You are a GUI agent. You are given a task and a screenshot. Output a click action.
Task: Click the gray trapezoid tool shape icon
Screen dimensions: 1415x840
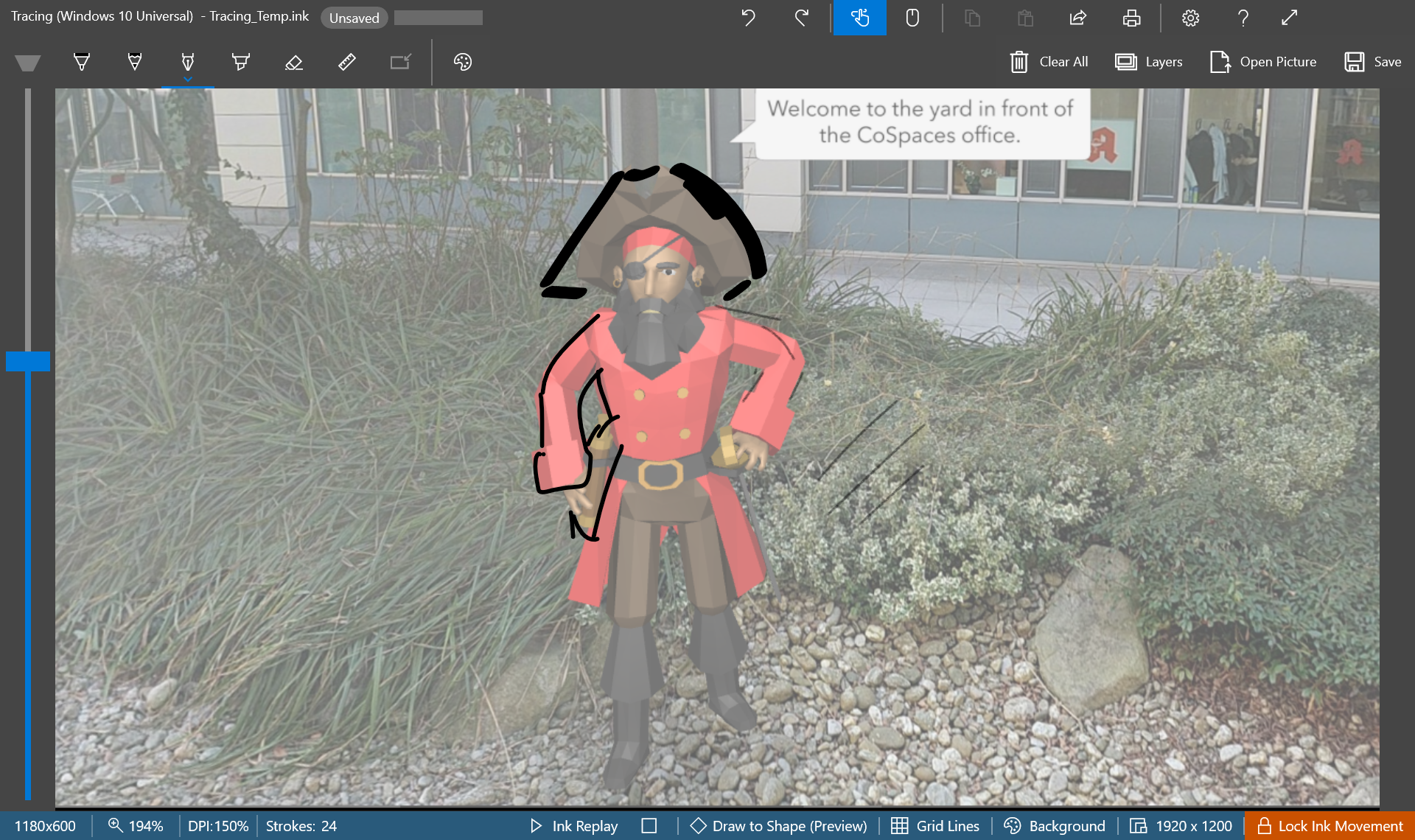click(28, 63)
